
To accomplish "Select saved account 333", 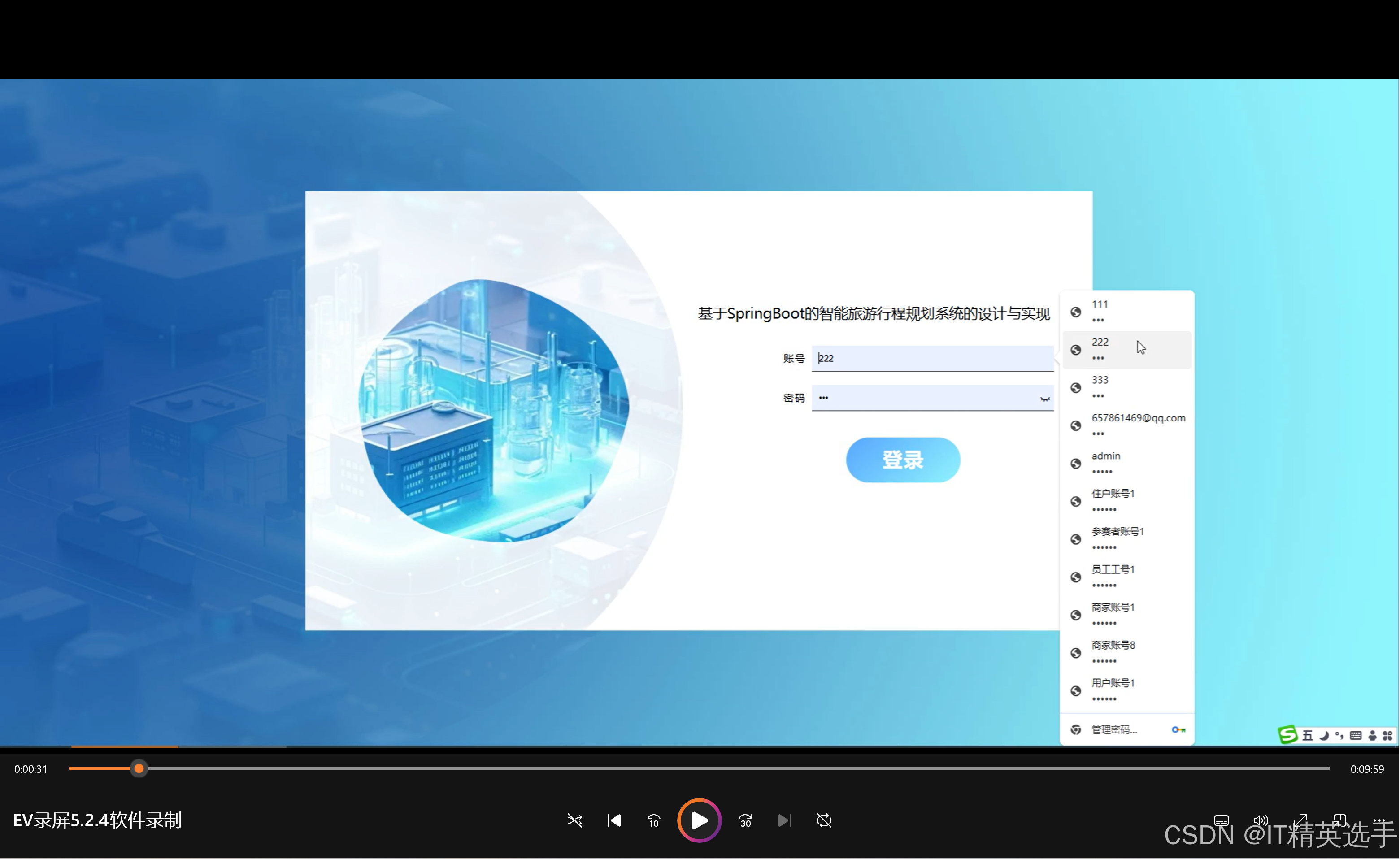I will pyautogui.click(x=1127, y=387).
